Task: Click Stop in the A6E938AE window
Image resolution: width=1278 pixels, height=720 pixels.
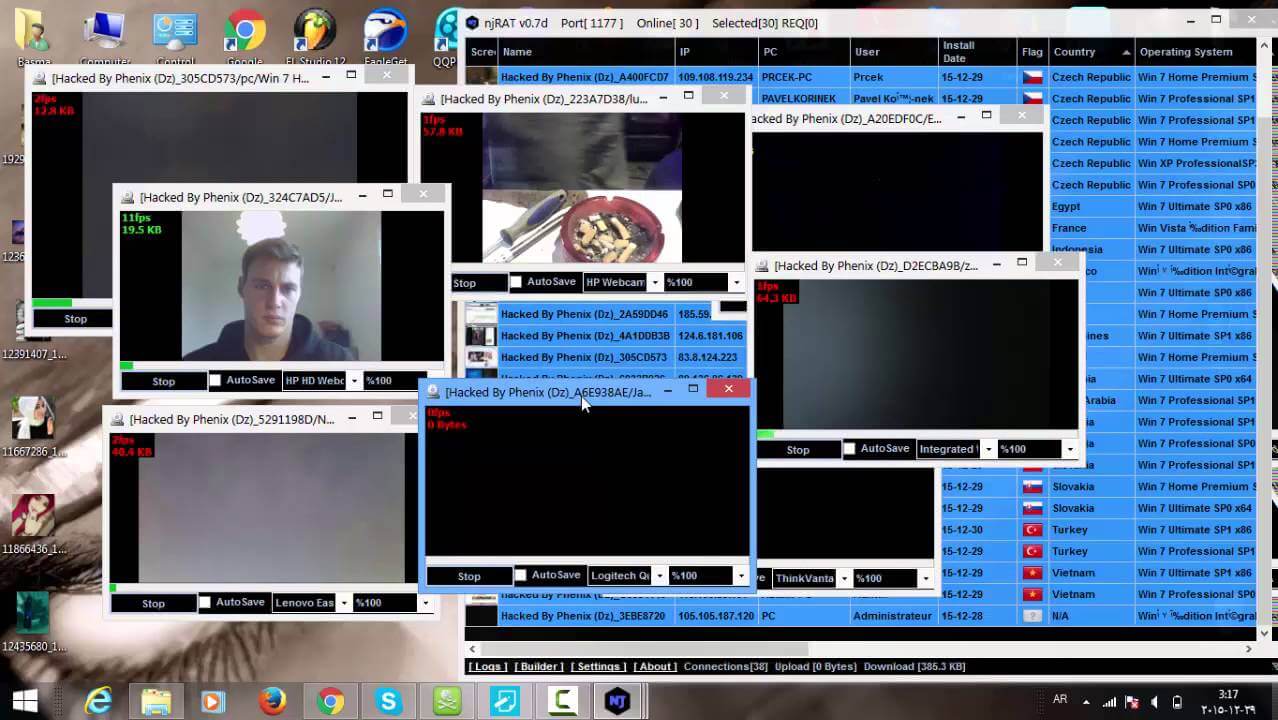Action: 468,576
